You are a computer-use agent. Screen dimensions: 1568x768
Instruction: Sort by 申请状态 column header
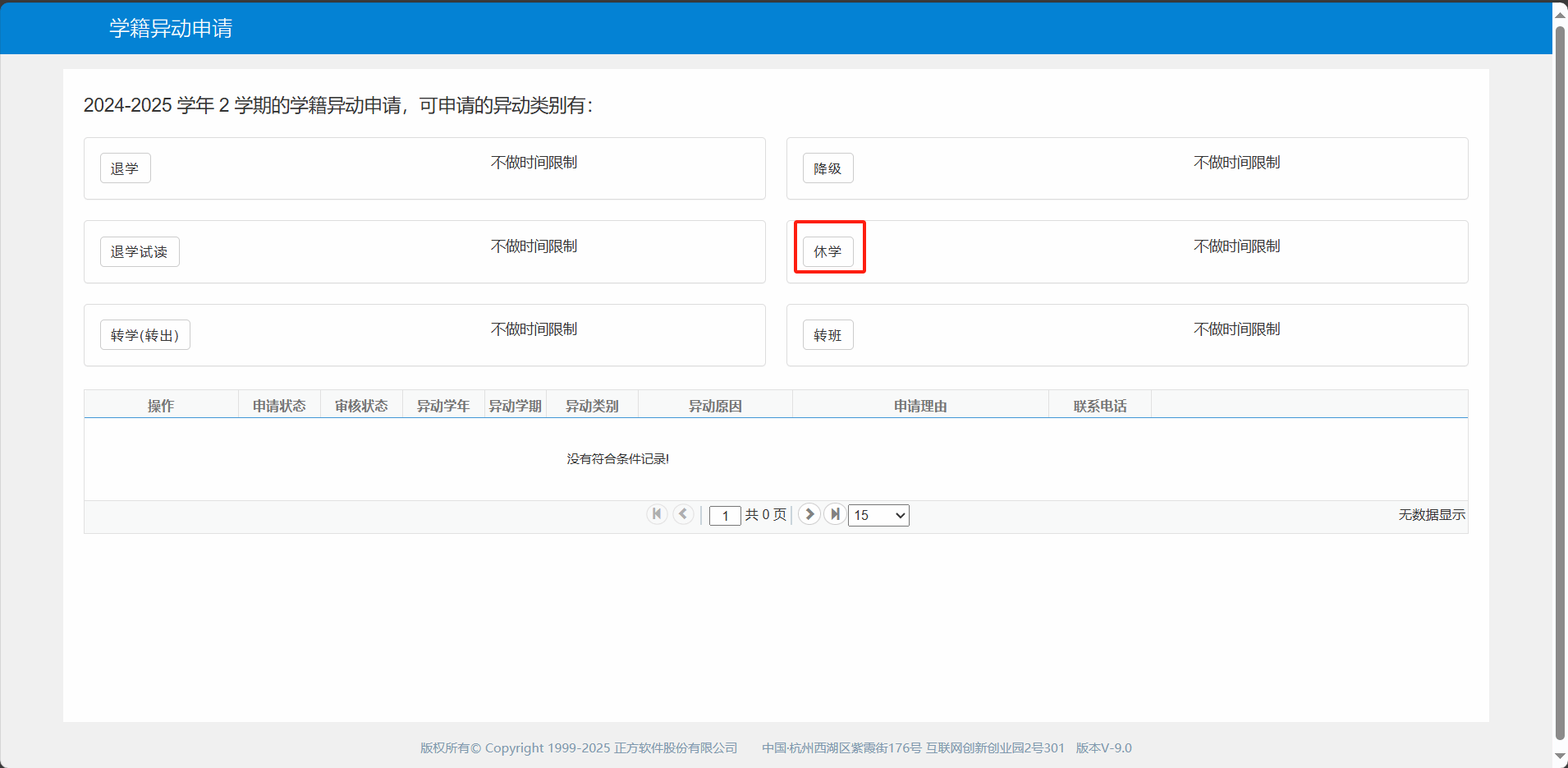279,406
